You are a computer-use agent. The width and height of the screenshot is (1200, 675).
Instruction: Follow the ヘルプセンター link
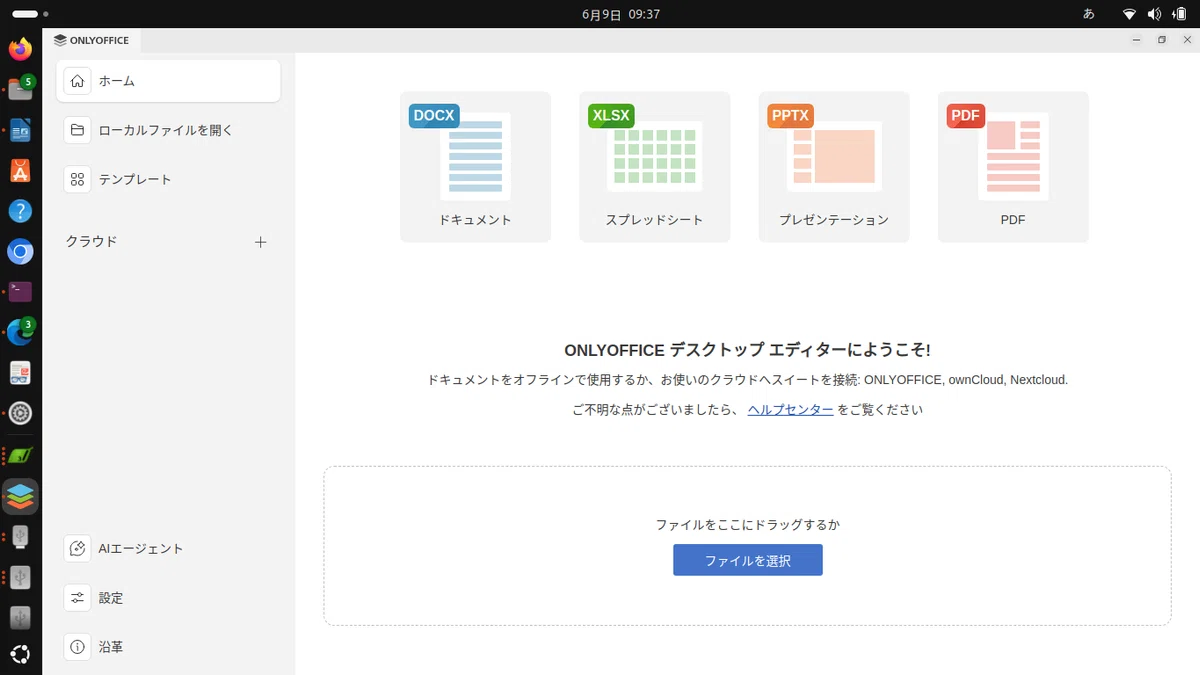click(x=790, y=409)
